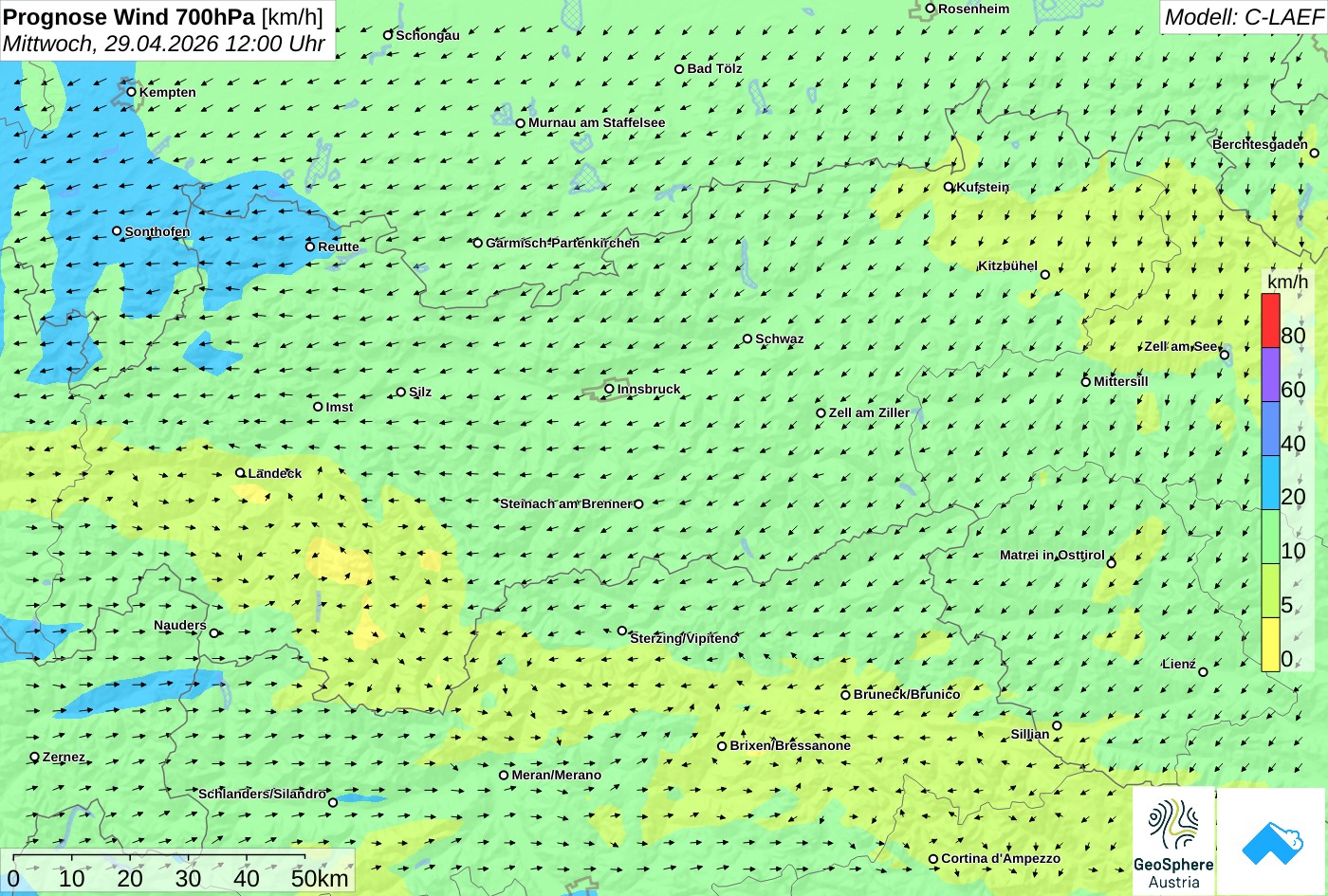Click the Innsbruck city marker
This screenshot has width=1328, height=896.
609,389
